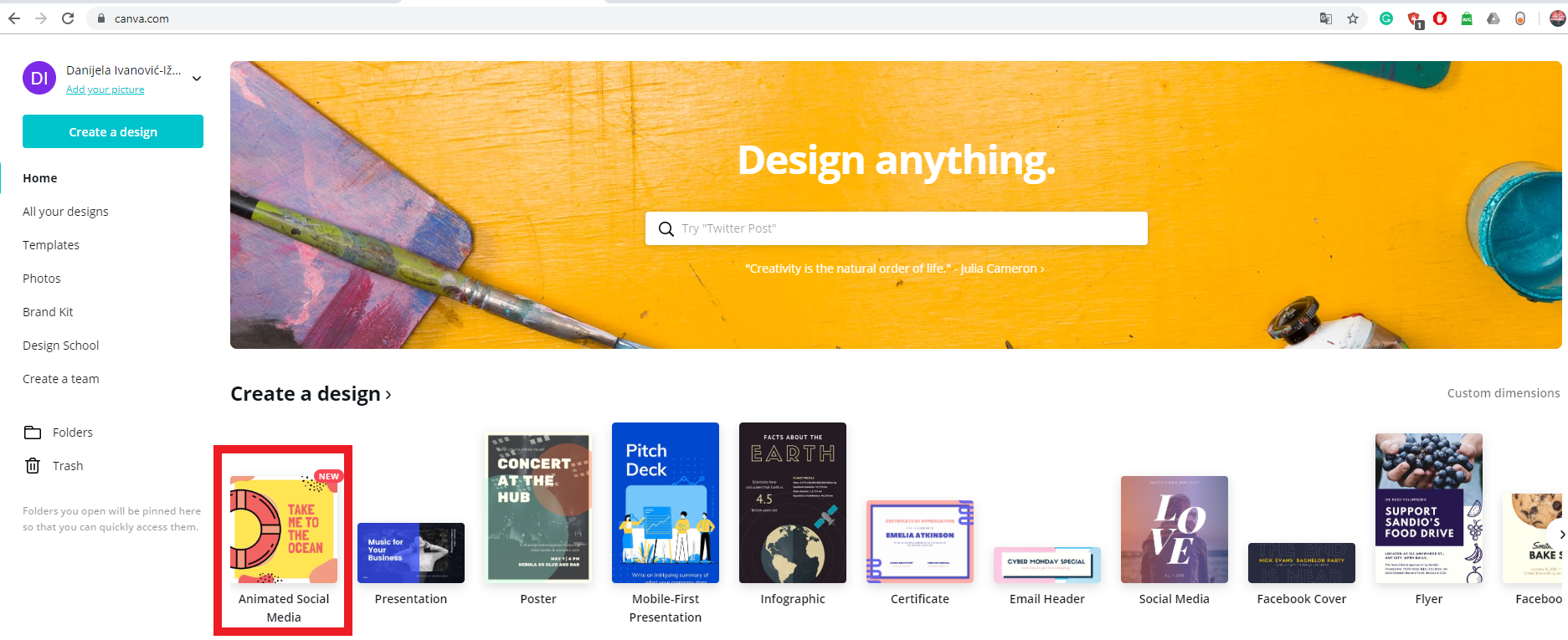
Task: Bookmark this page with the star icon
Action: pos(1353,18)
